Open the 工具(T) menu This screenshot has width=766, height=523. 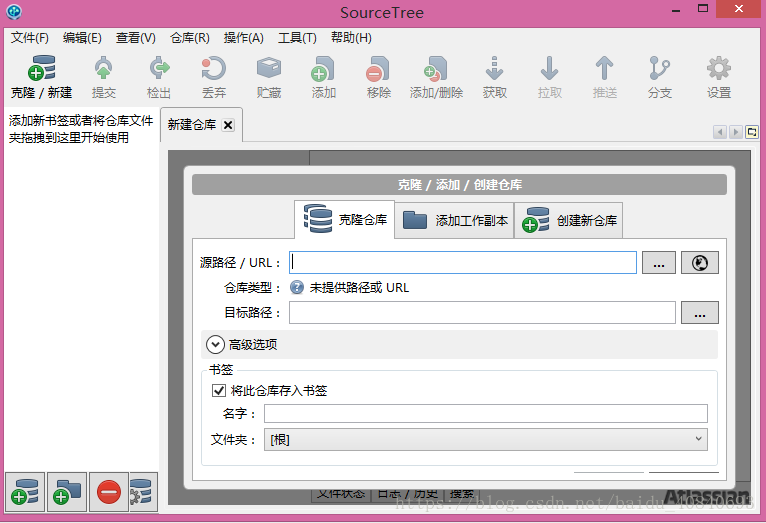[297, 38]
